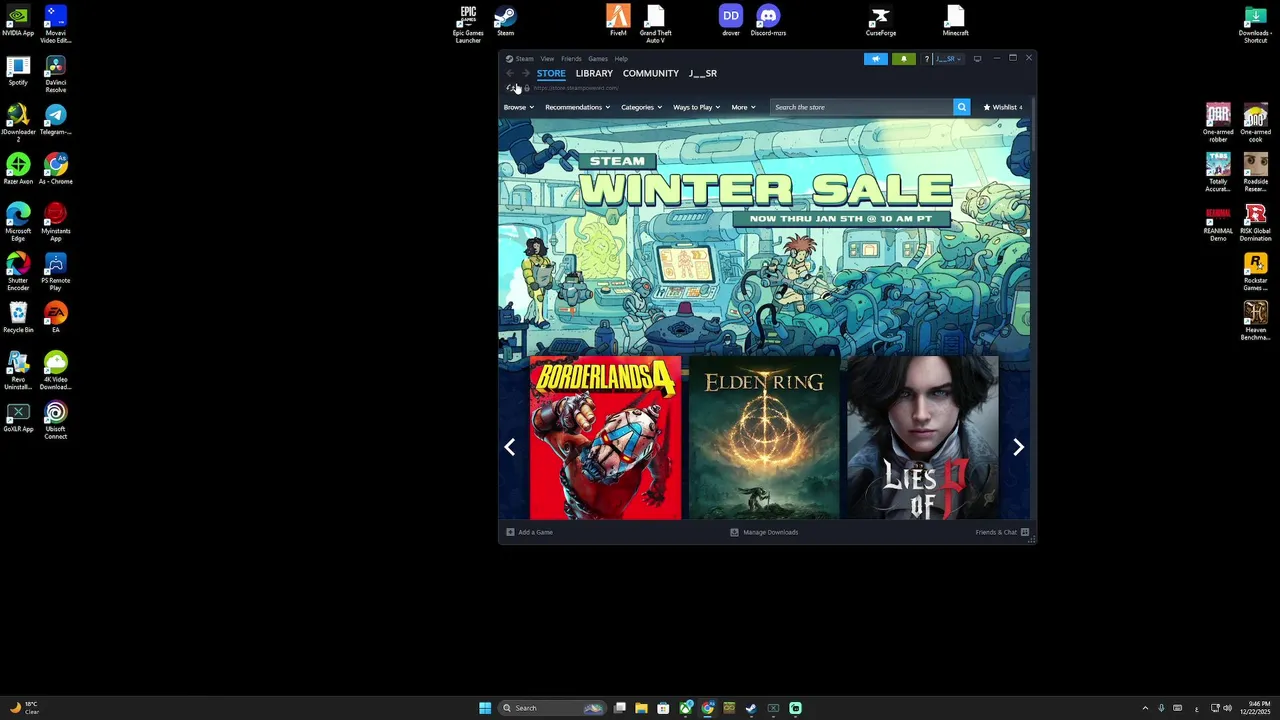Open the Windows Start menu
Viewport: 1280px width, 720px height.
click(x=485, y=708)
